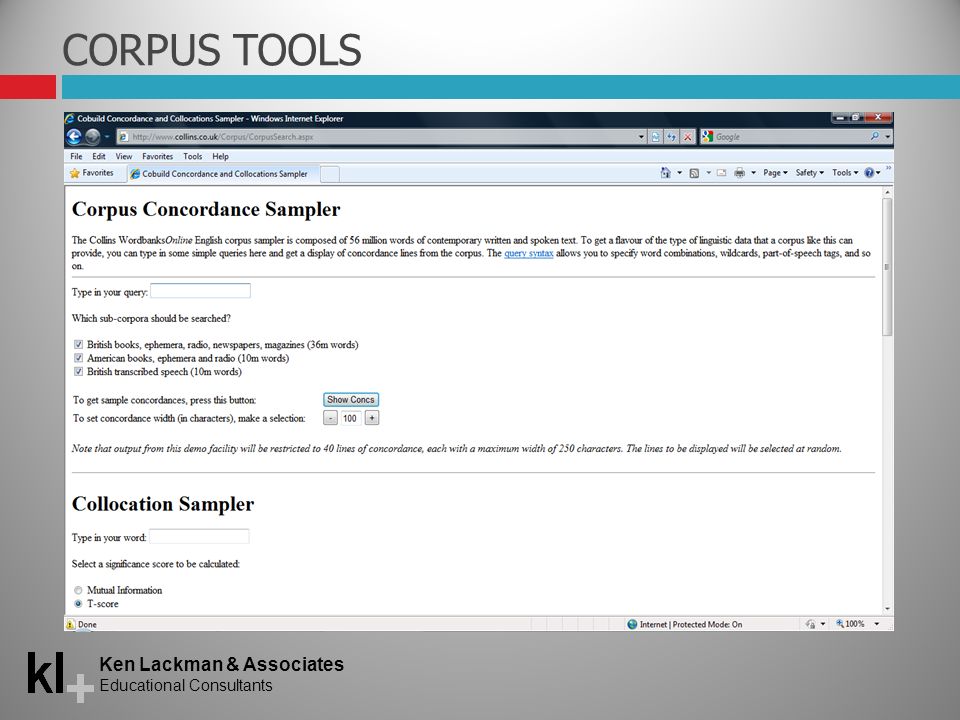Increase concordance width with plus button

[372, 418]
